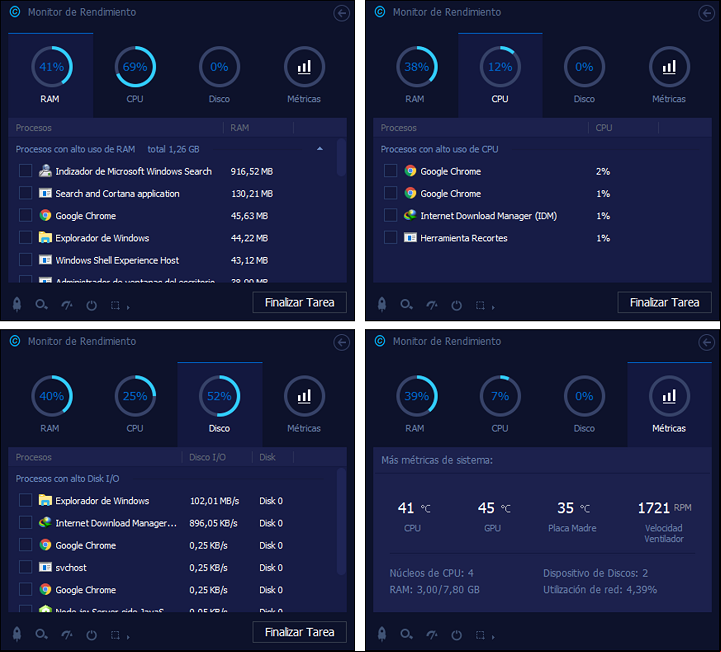The height and width of the screenshot is (652, 721).
Task: Switch to RAM tab showing 39%
Action: (416, 405)
